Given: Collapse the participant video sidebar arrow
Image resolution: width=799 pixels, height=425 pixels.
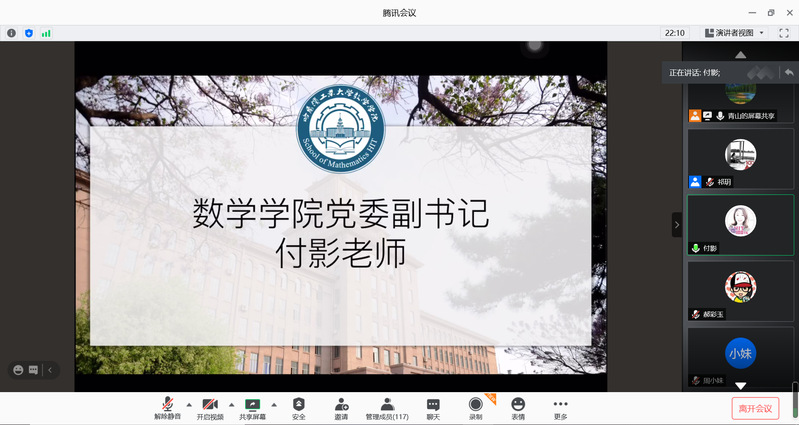Looking at the screenshot, I should [676, 225].
